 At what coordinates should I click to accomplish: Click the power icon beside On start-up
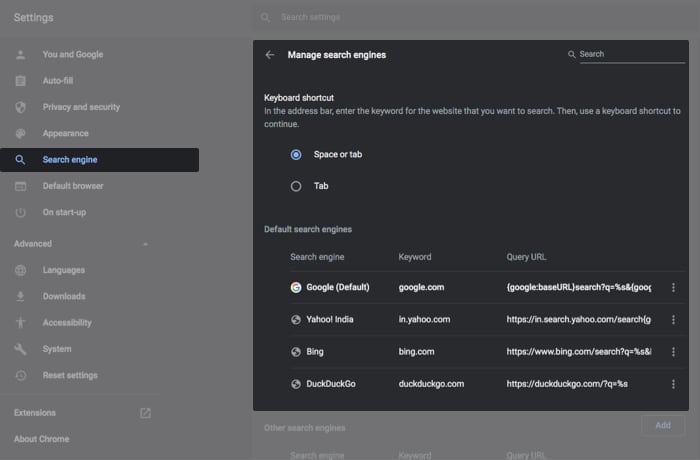pyautogui.click(x=20, y=212)
